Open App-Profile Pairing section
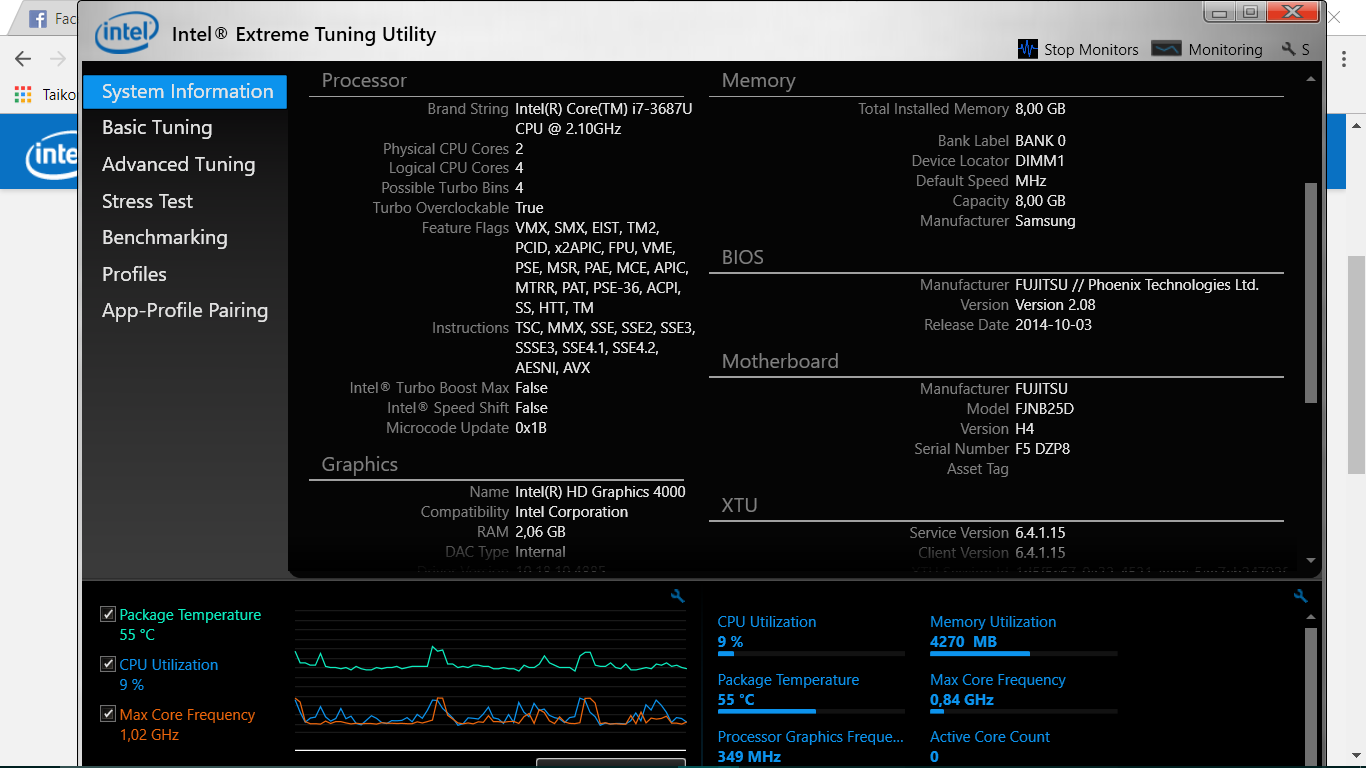This screenshot has height=768, width=1366. tap(185, 310)
